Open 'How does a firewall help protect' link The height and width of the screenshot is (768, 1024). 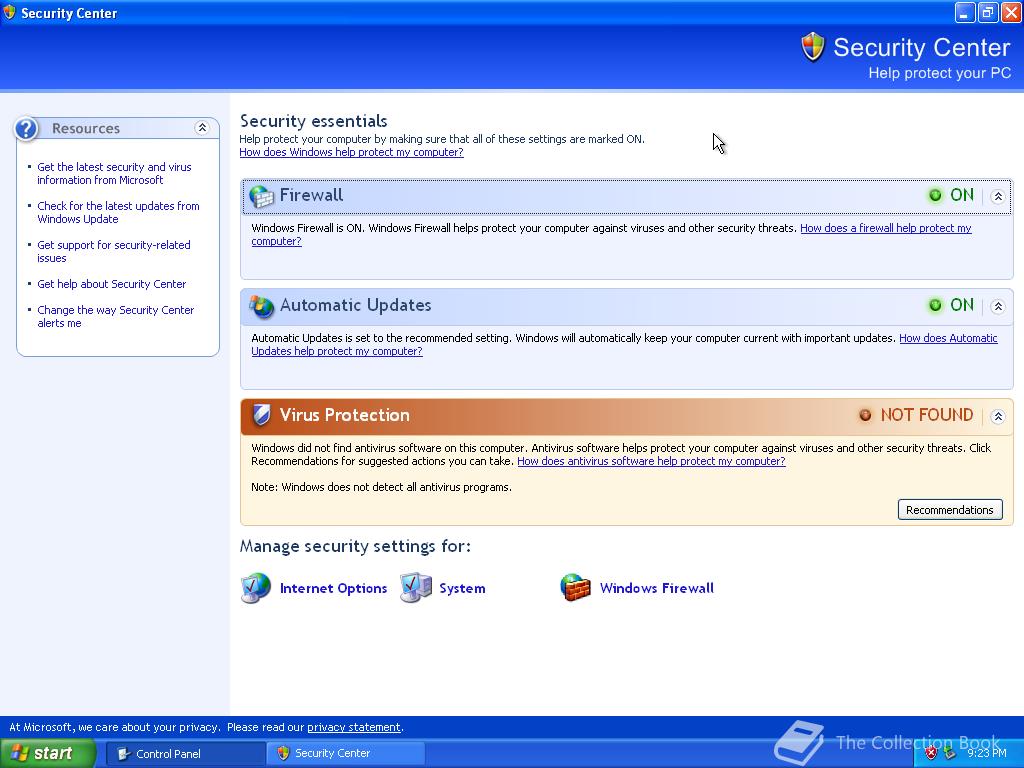click(886, 228)
